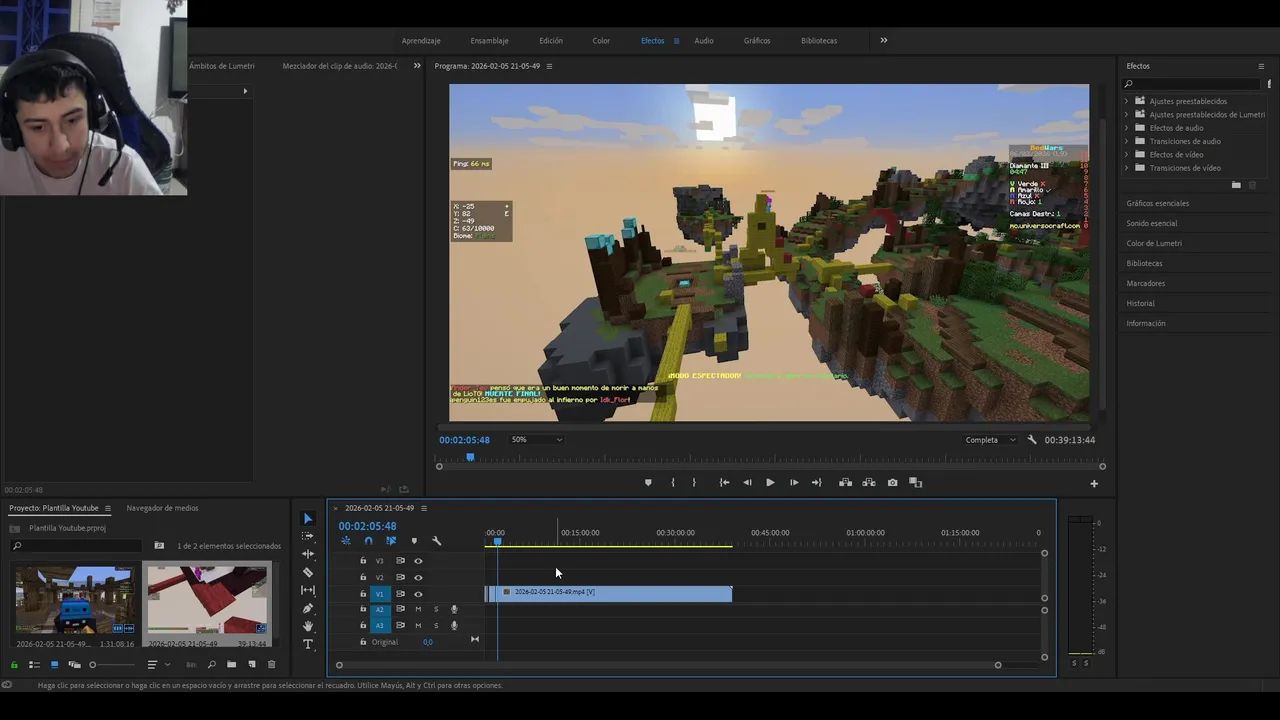Solo audio track A3
Screen dimensions: 1280x720
click(x=436, y=625)
